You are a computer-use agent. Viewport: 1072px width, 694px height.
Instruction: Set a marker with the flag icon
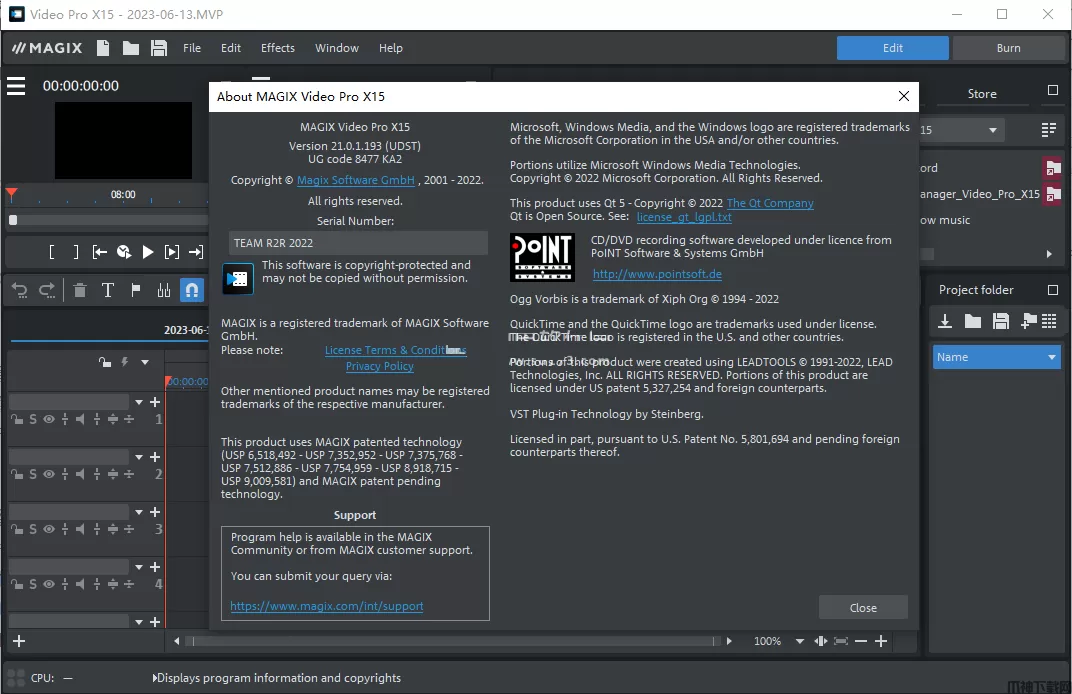click(136, 290)
